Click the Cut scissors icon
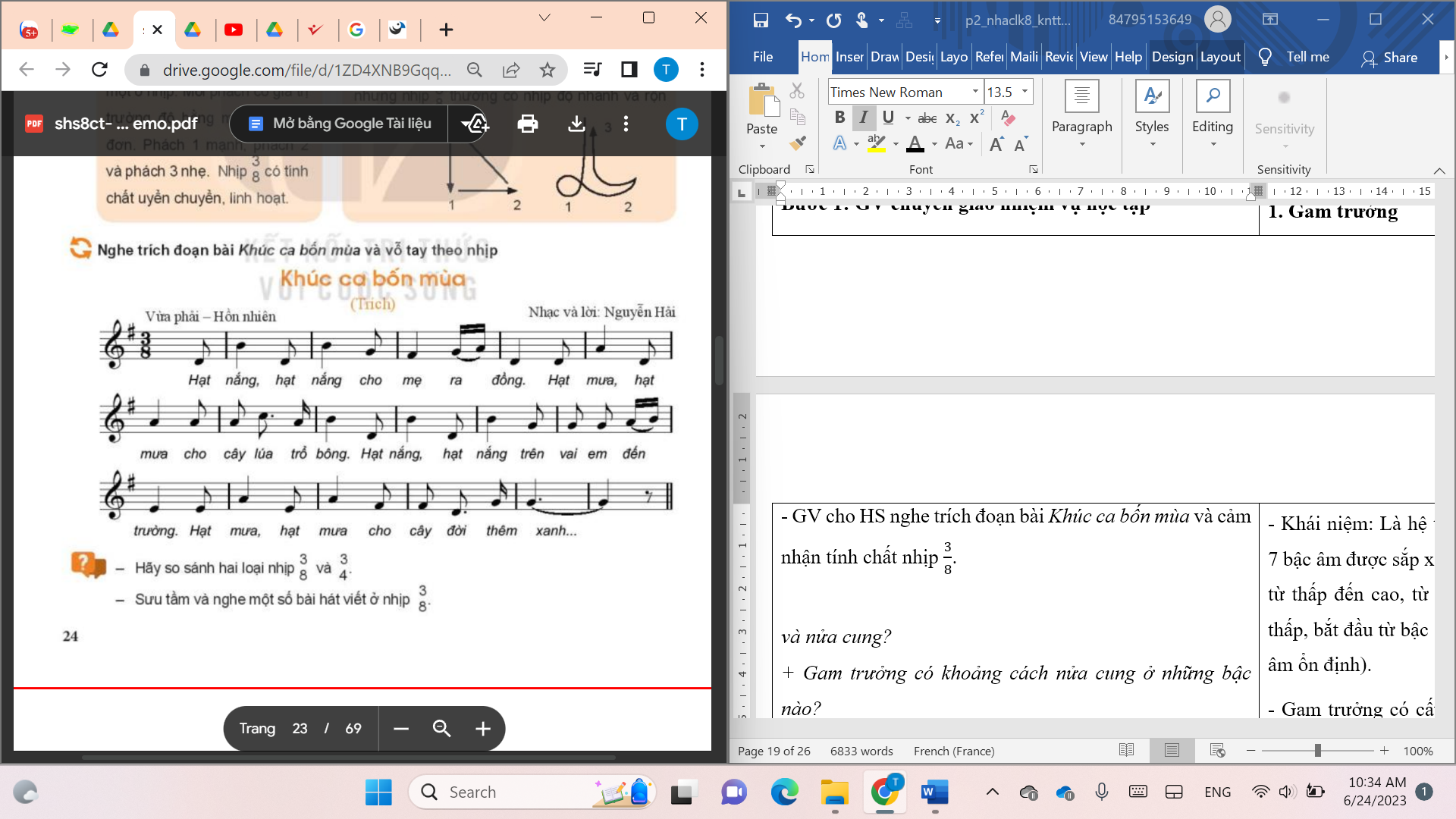The height and width of the screenshot is (819, 1456). (x=797, y=91)
